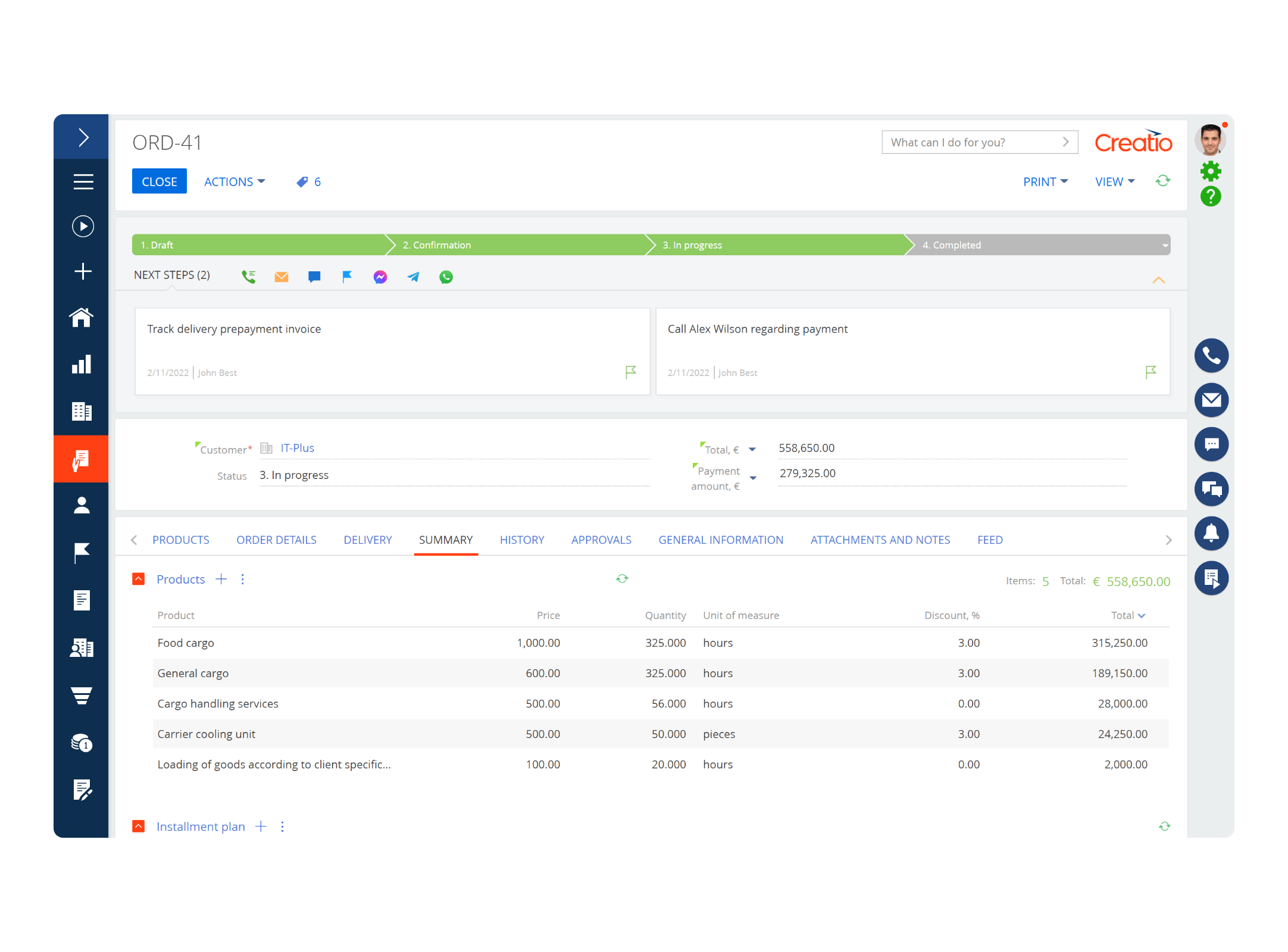This screenshot has width=1288, height=952.
Task: Switch to the ORDER DETAILS tab
Action: 276,540
